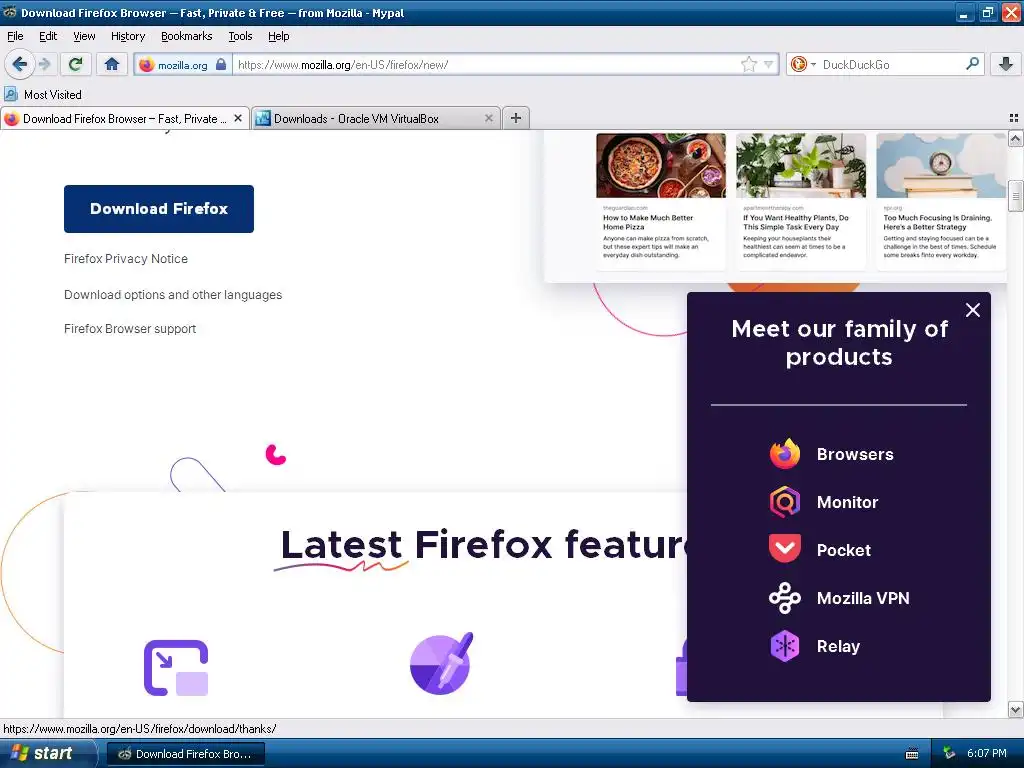
Task: Close the Download Firefox Browser tab
Action: coord(238,118)
